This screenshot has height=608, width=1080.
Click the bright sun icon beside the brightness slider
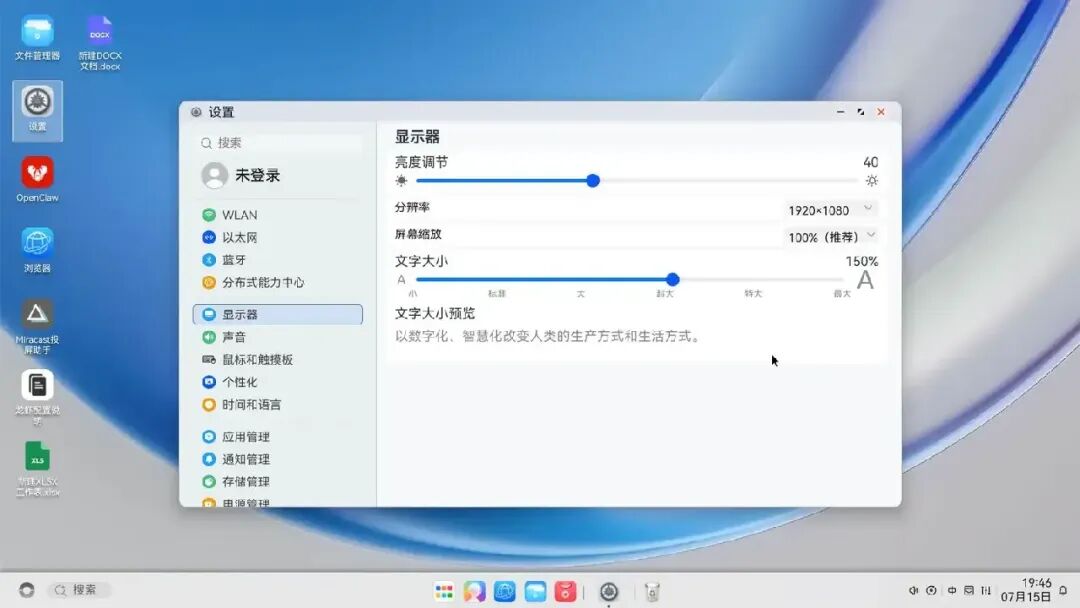pos(872,180)
